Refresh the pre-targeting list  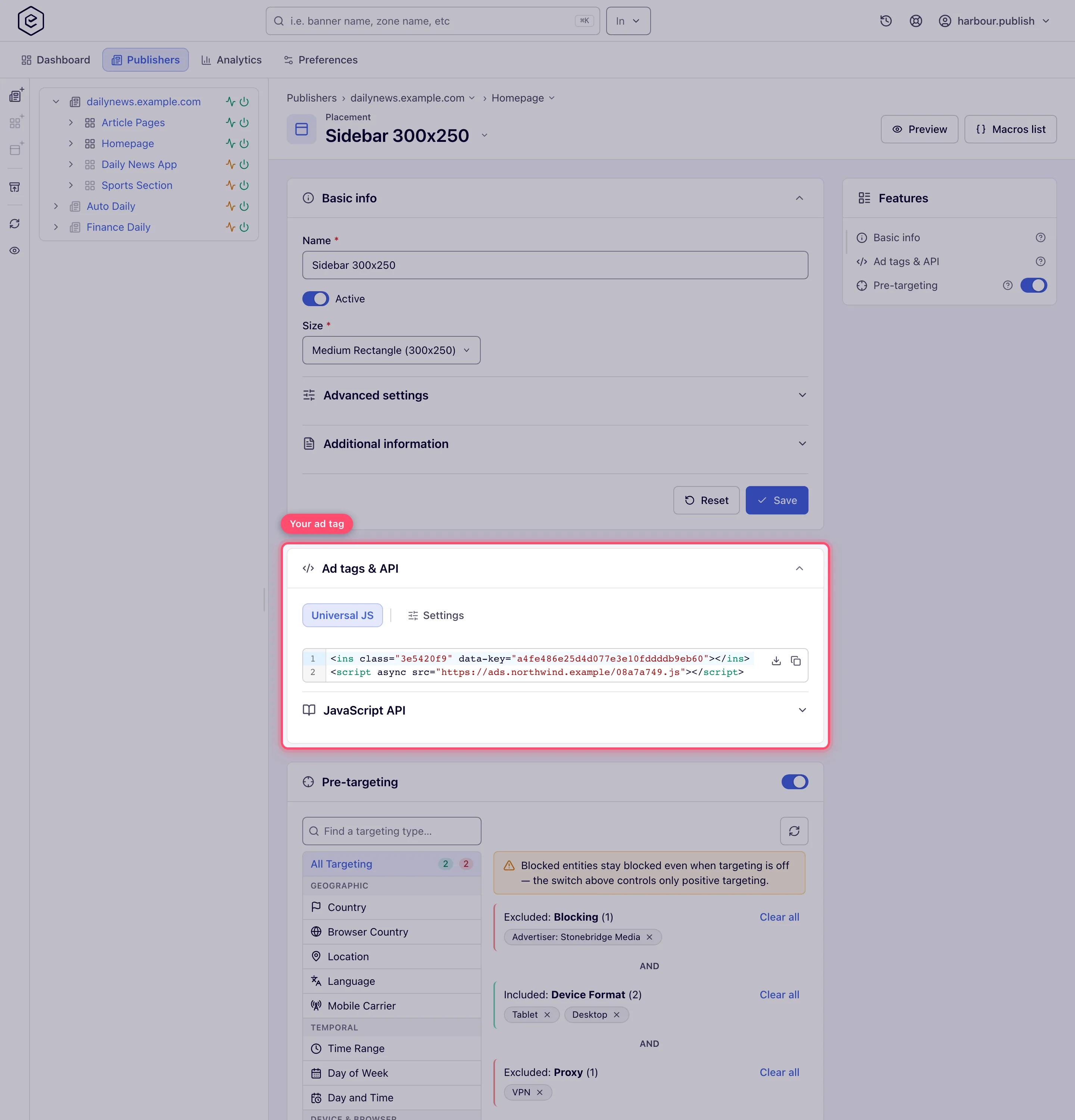794,831
